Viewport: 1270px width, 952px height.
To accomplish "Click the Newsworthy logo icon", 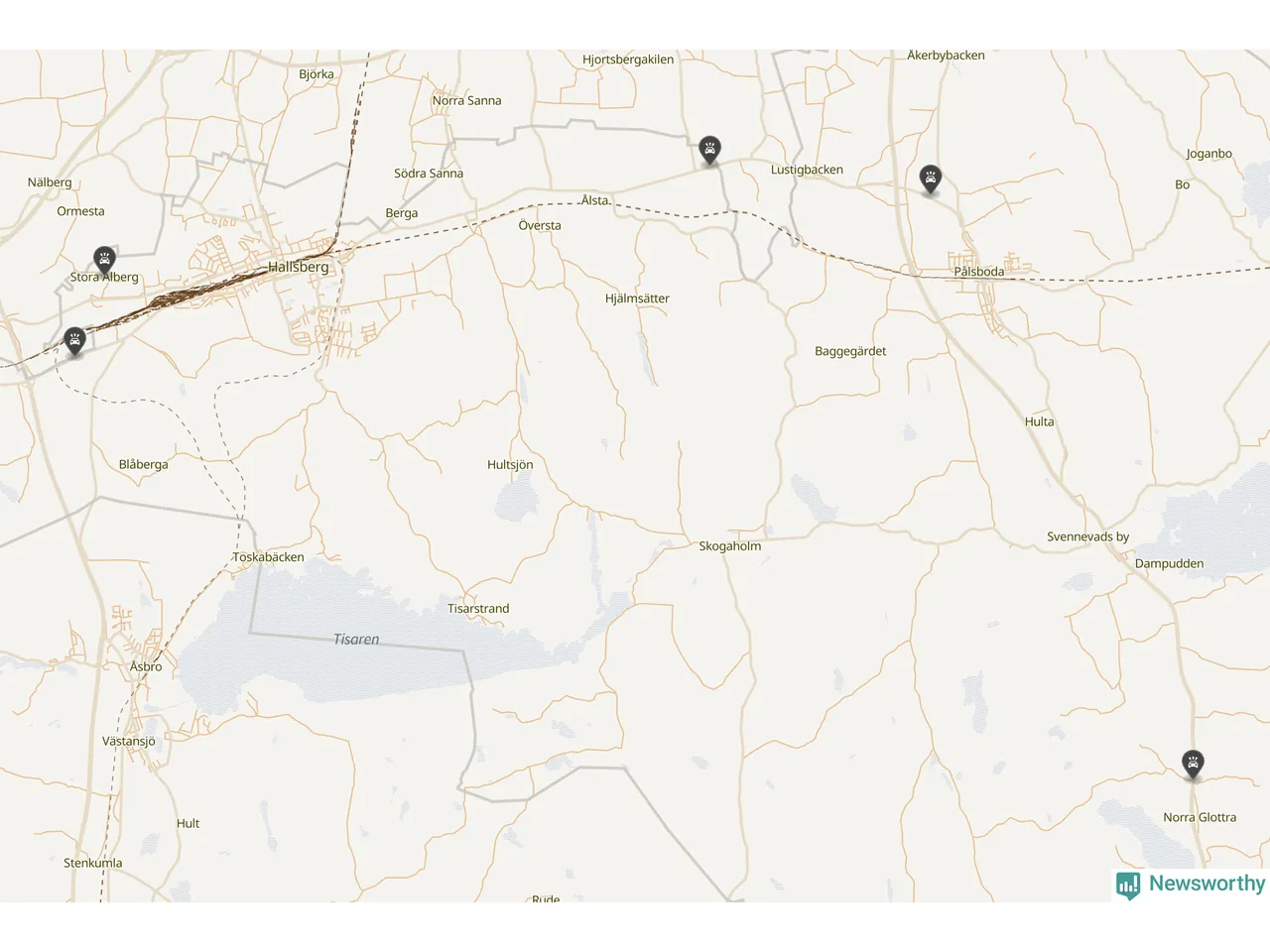I will click(1128, 885).
